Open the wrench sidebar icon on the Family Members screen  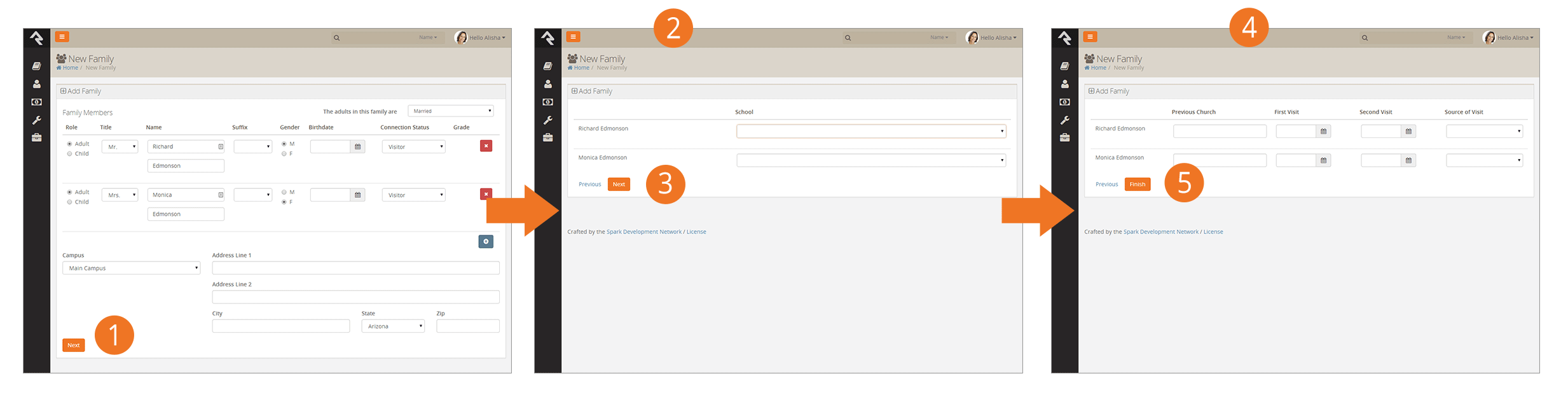point(37,120)
